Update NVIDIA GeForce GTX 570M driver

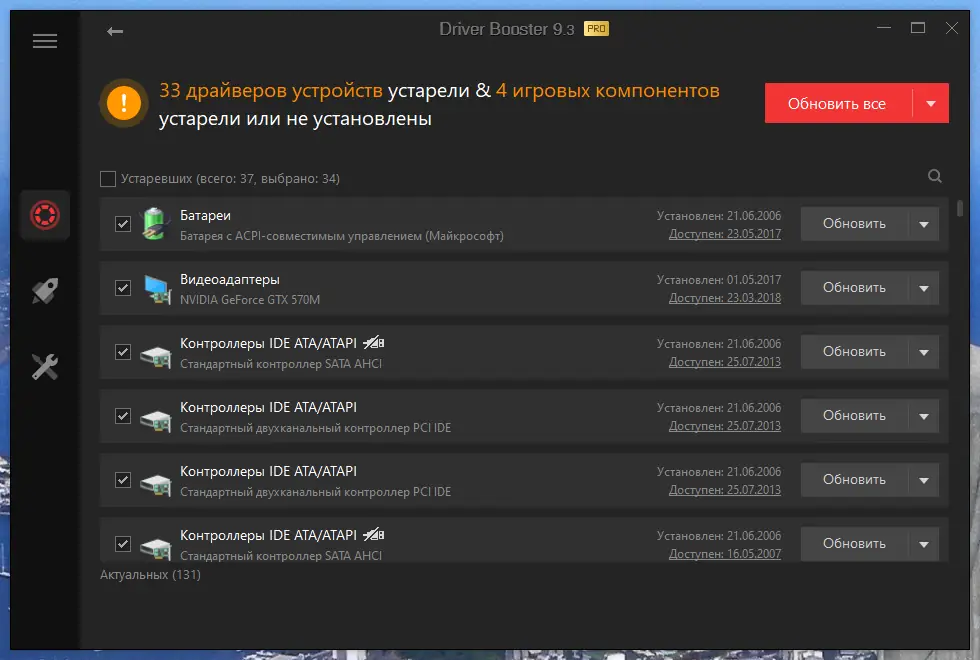(854, 288)
